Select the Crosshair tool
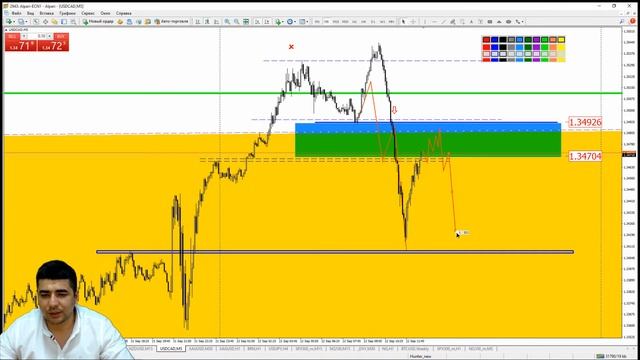Image resolution: width=640 pixels, height=360 pixels. (413, 21)
